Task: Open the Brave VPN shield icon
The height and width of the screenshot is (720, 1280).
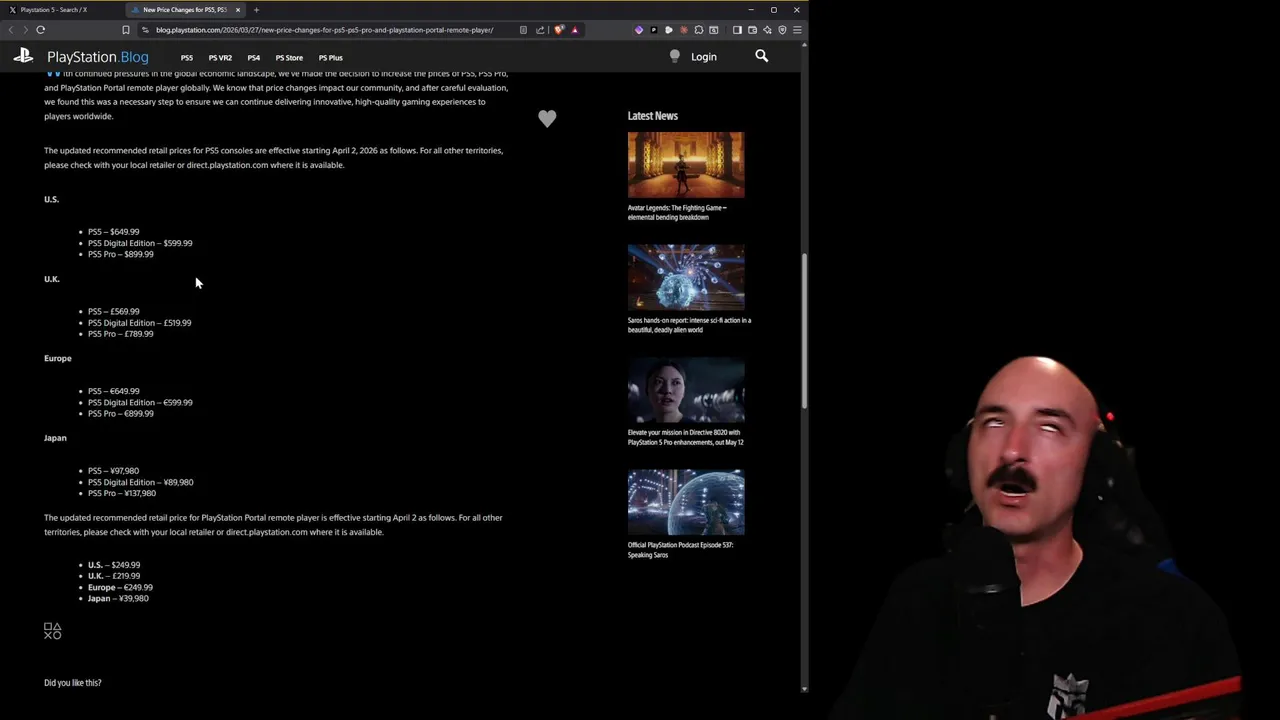Action: (782, 30)
